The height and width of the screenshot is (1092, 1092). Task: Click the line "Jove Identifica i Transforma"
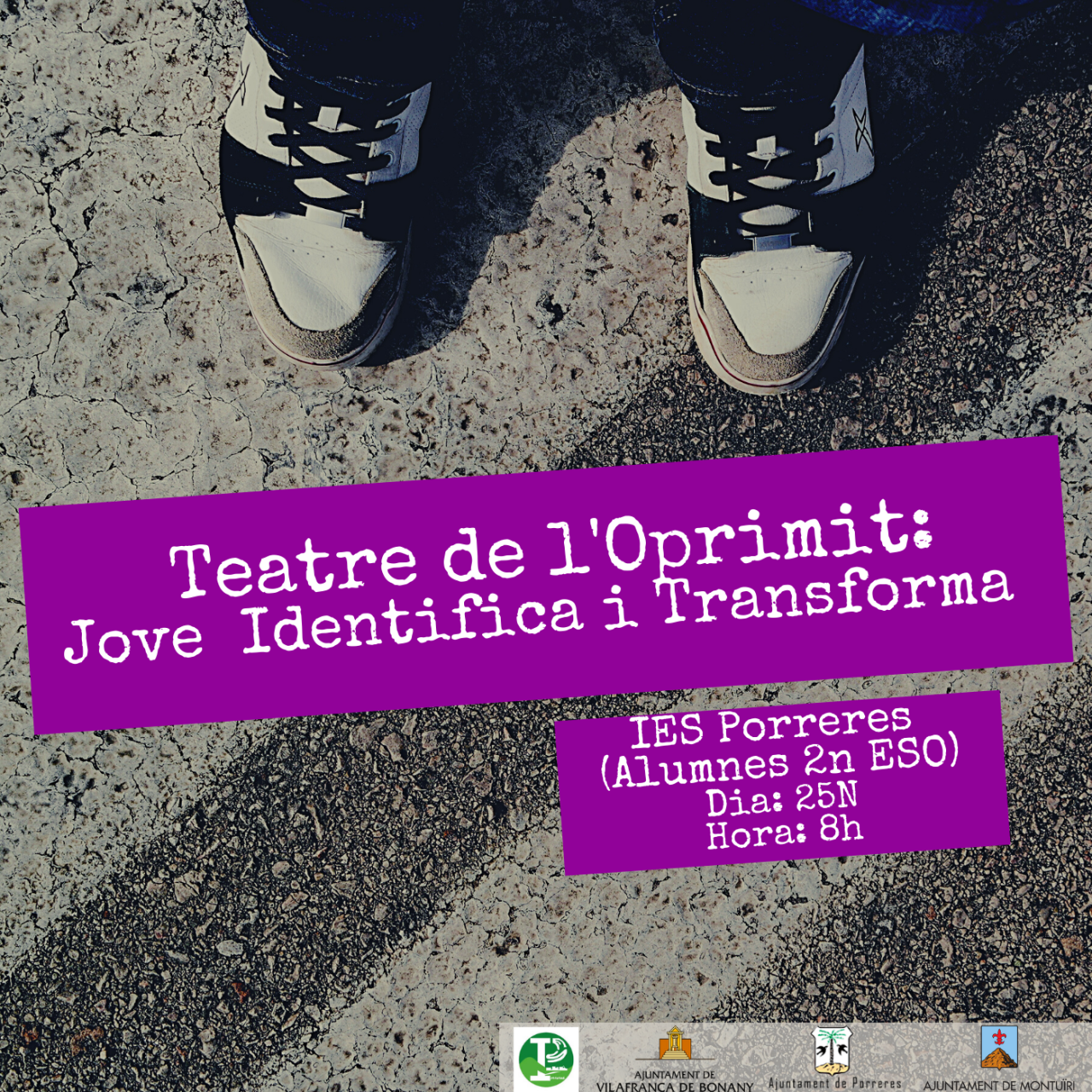(x=538, y=613)
